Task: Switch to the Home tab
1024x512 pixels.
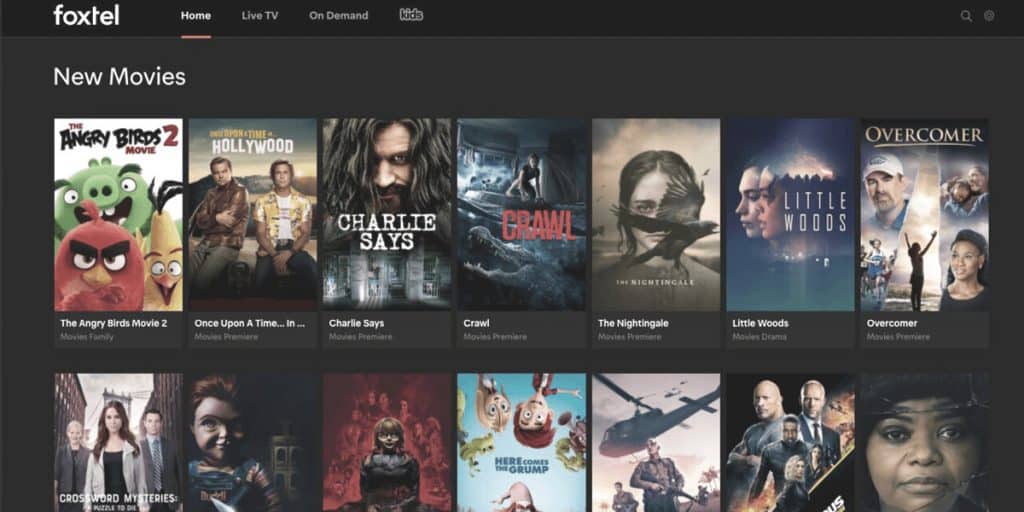Action: (196, 16)
